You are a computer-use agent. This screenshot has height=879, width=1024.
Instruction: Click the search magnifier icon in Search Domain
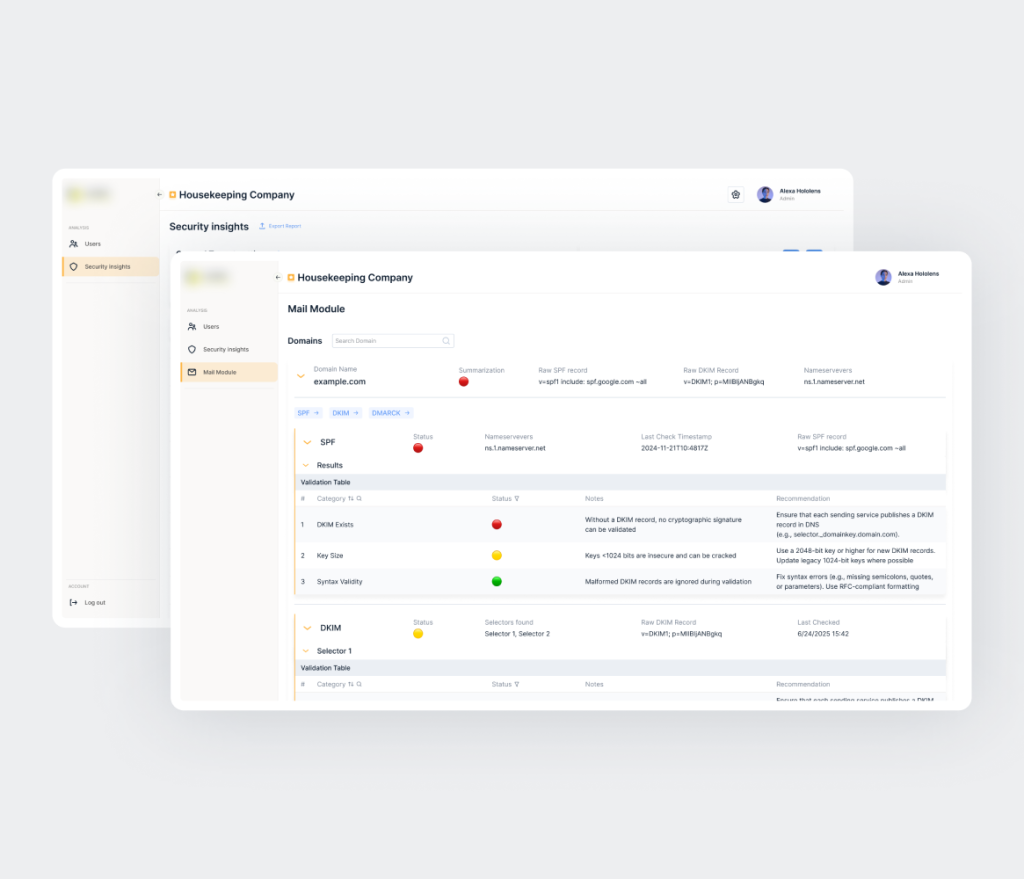point(446,340)
